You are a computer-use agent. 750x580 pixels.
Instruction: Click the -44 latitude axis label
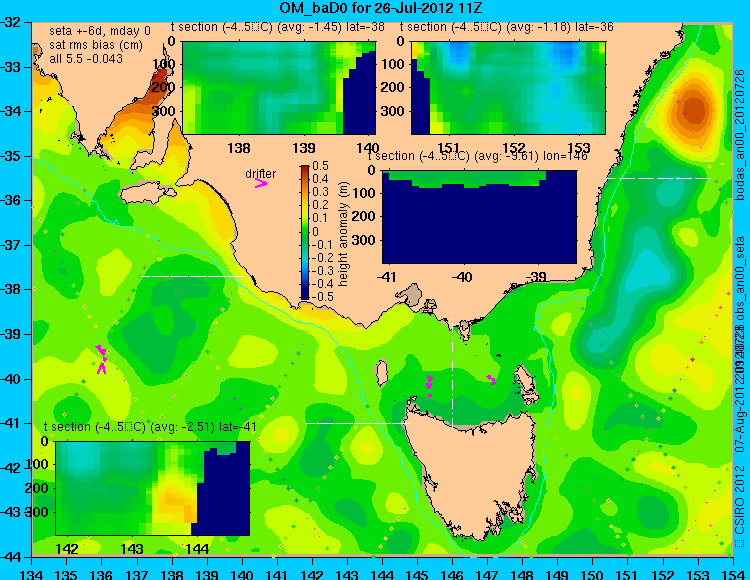pos(11,557)
